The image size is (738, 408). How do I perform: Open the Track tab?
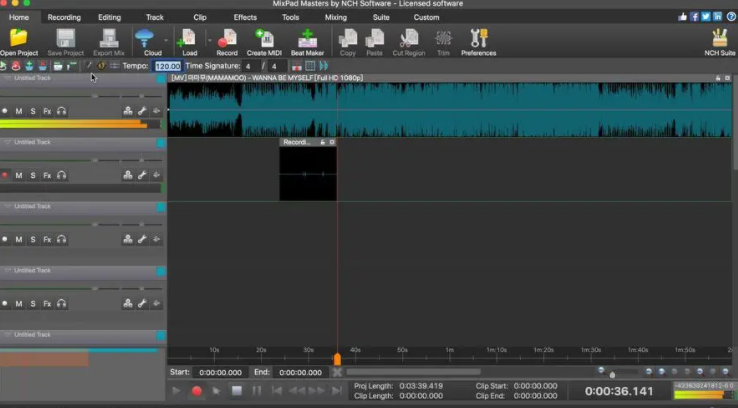(154, 17)
